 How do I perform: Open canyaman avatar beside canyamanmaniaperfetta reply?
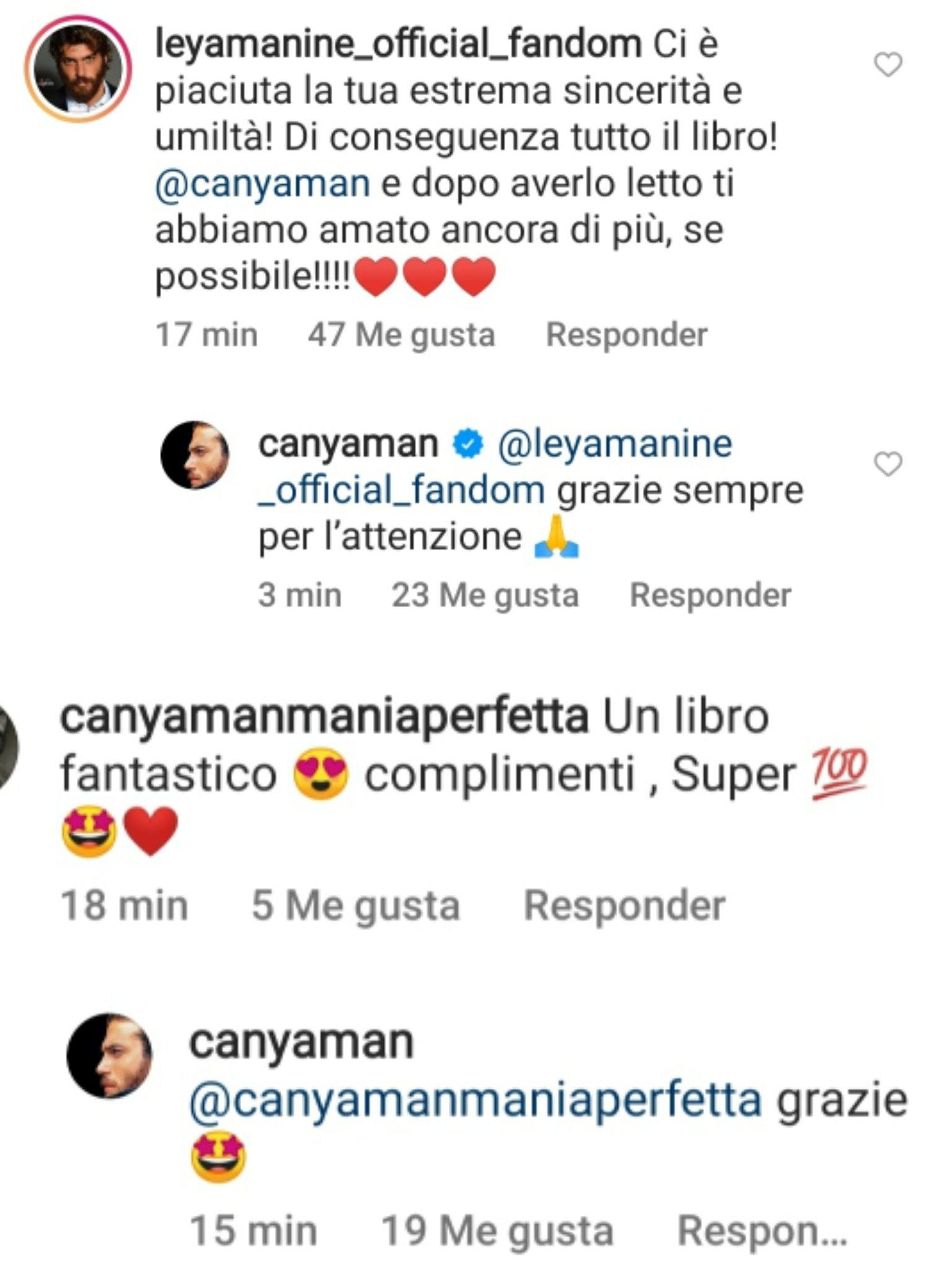coord(110,1056)
